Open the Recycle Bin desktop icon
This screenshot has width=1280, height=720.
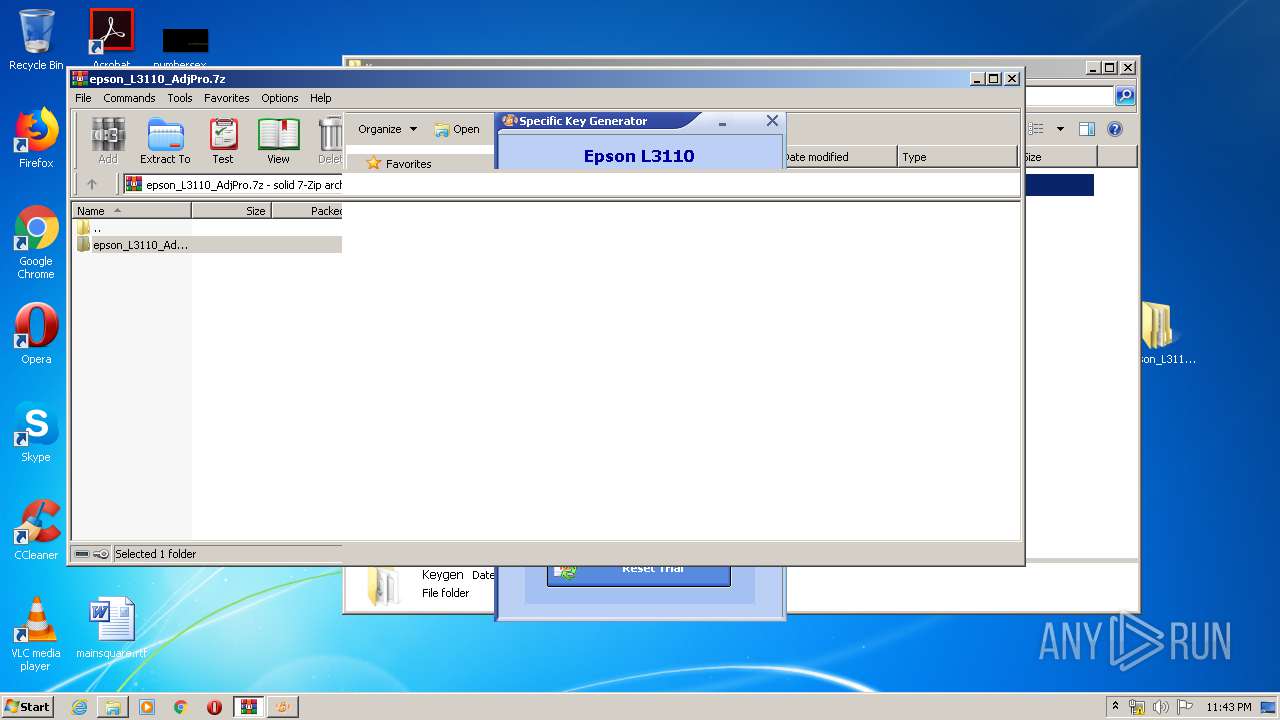click(x=36, y=40)
